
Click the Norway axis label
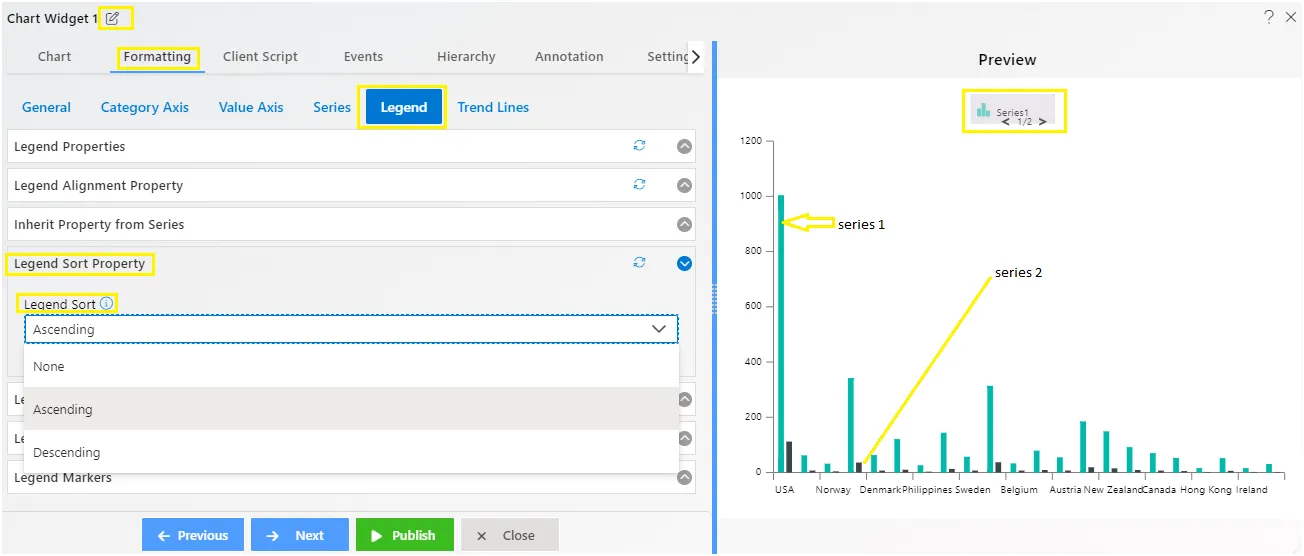(833, 490)
